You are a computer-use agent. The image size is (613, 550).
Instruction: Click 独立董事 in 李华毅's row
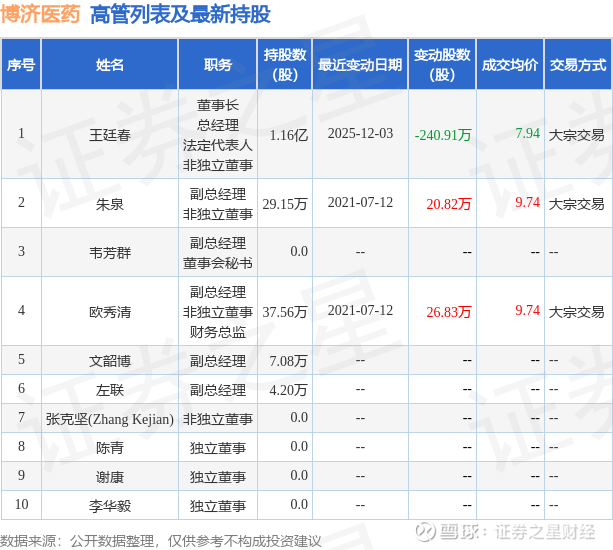pyautogui.click(x=218, y=506)
